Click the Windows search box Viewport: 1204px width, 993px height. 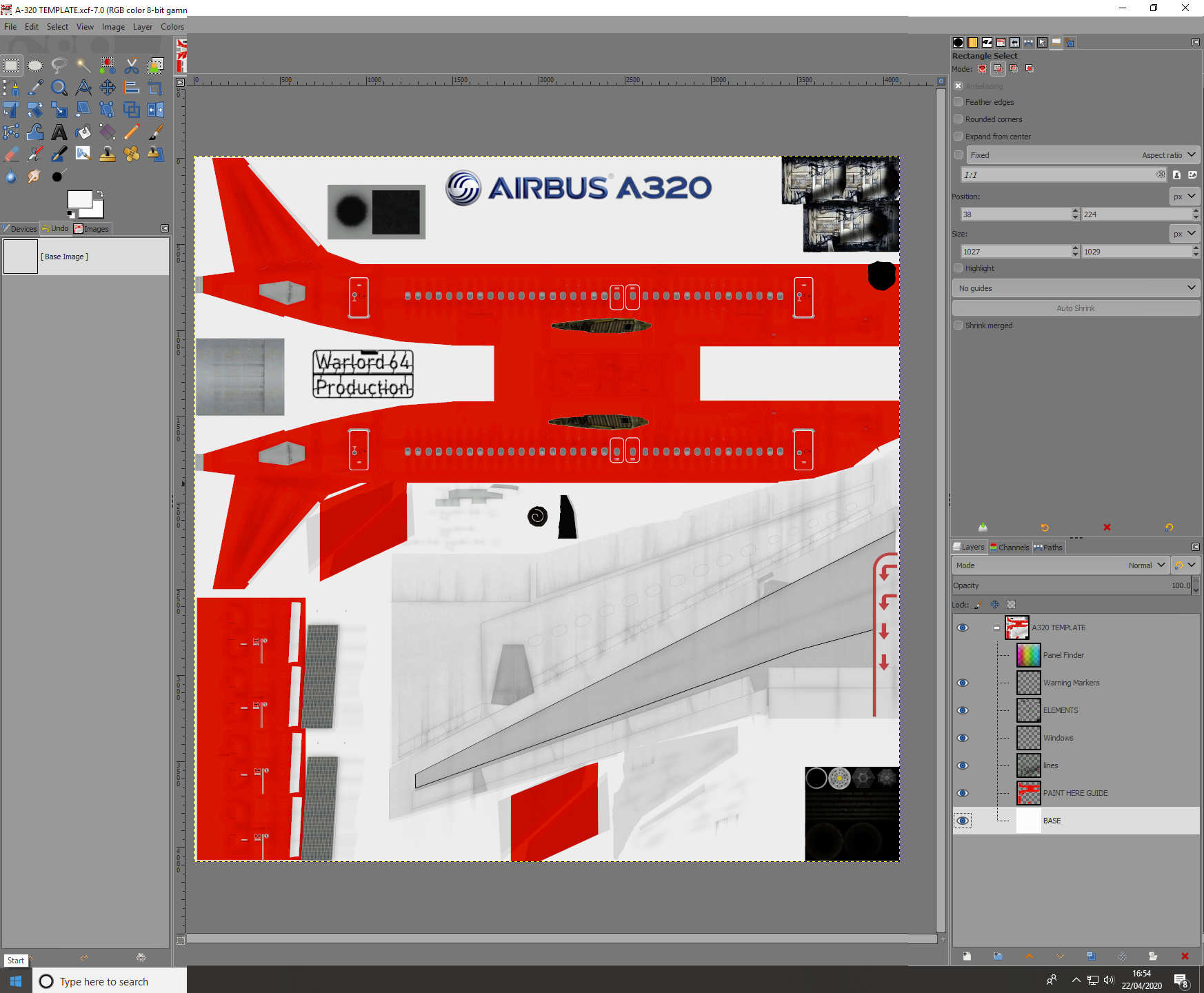[x=110, y=981]
